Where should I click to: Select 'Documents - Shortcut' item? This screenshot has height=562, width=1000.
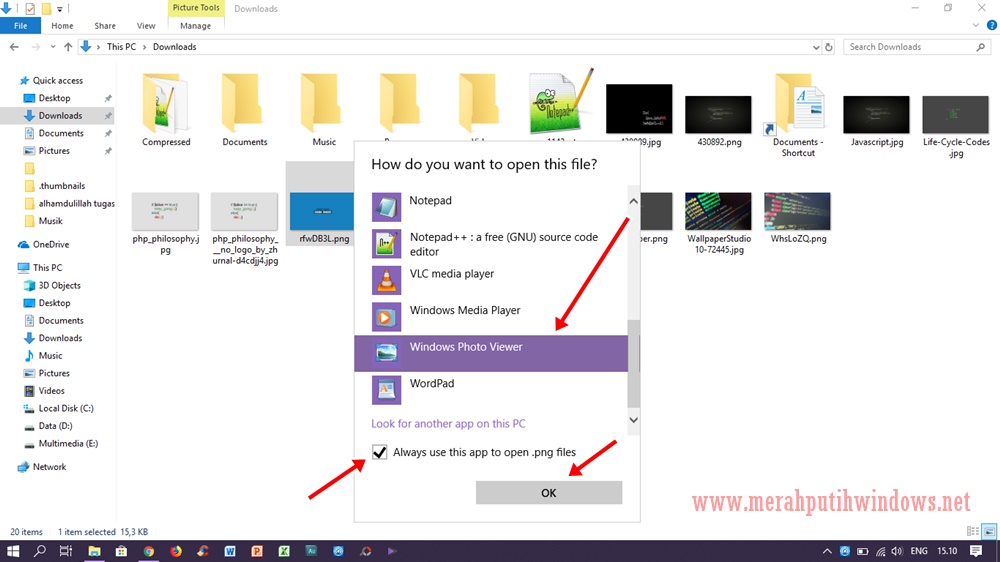tap(797, 115)
